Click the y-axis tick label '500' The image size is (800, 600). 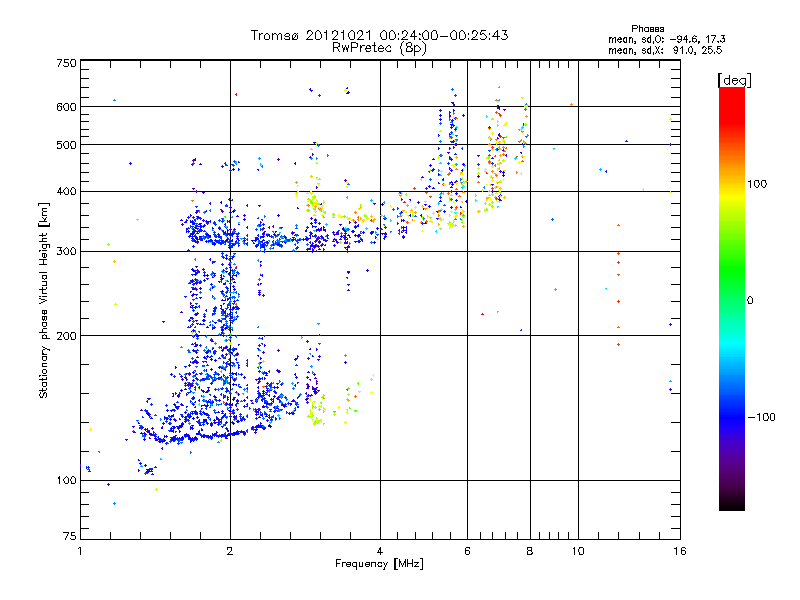67,145
